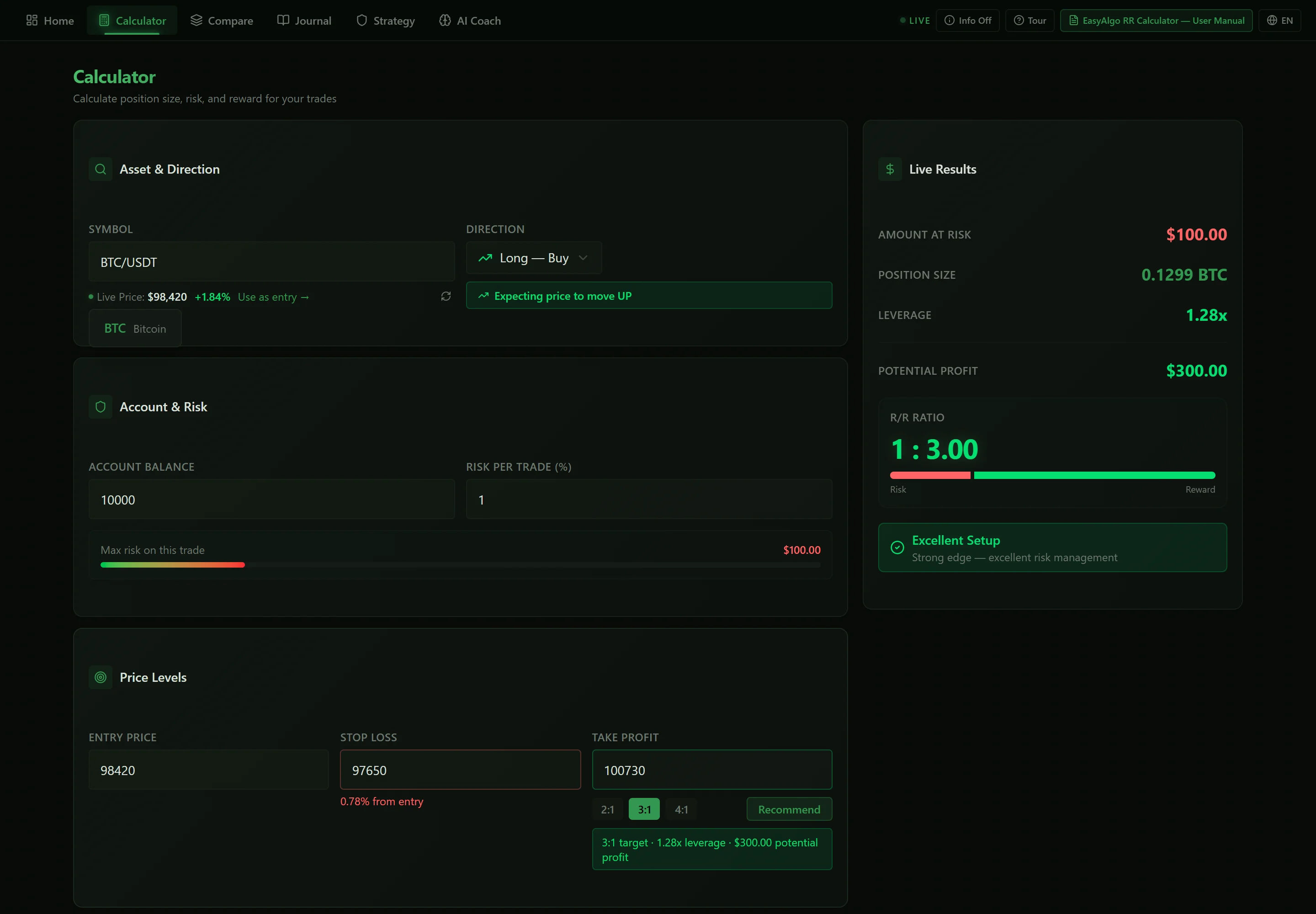Click the Account & Risk shield icon
This screenshot has width=1316, height=914.
click(x=100, y=407)
